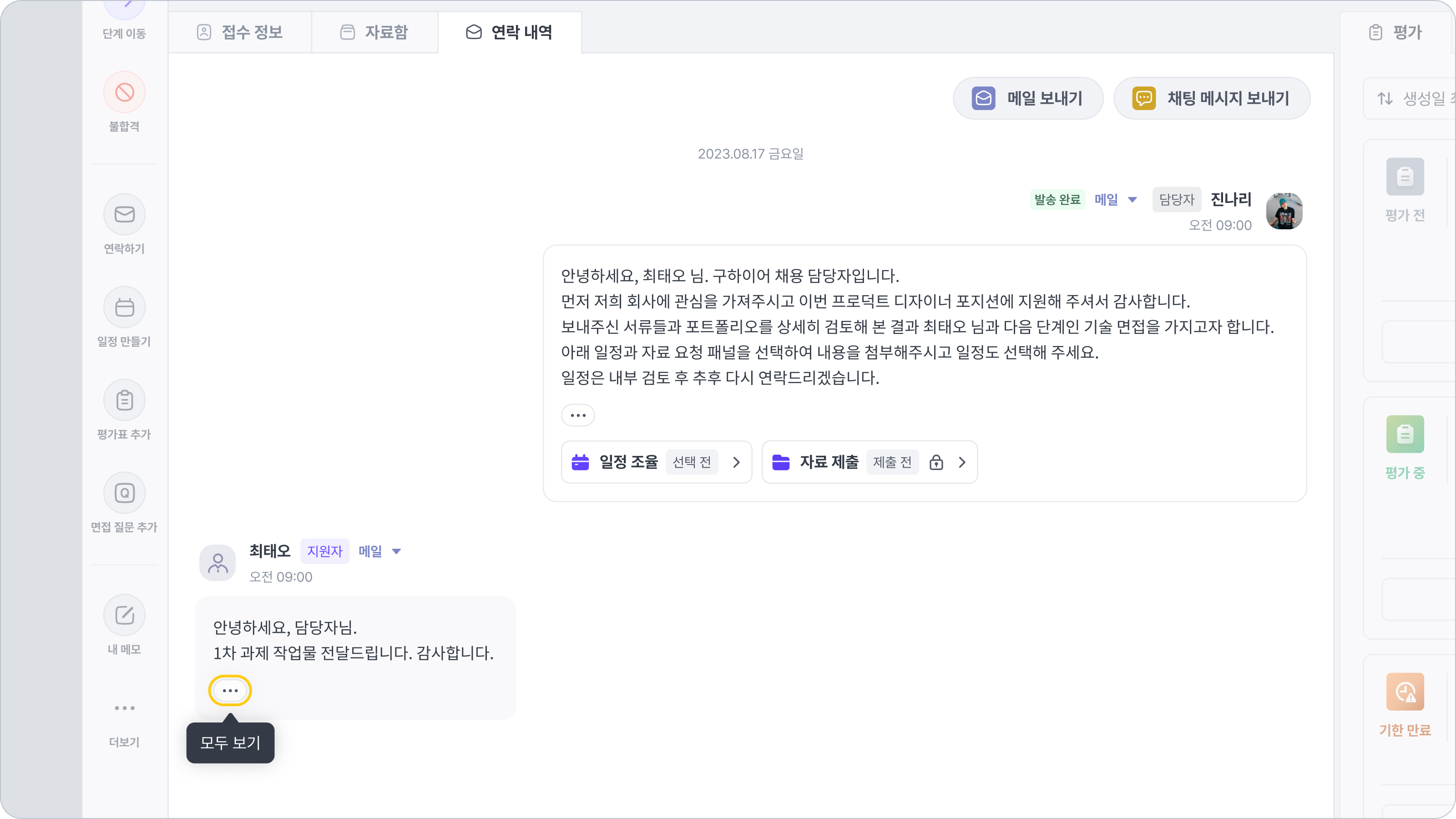Click 진나리's profile photo thumbnail
This screenshot has height=819, width=1456.
click(x=1284, y=211)
